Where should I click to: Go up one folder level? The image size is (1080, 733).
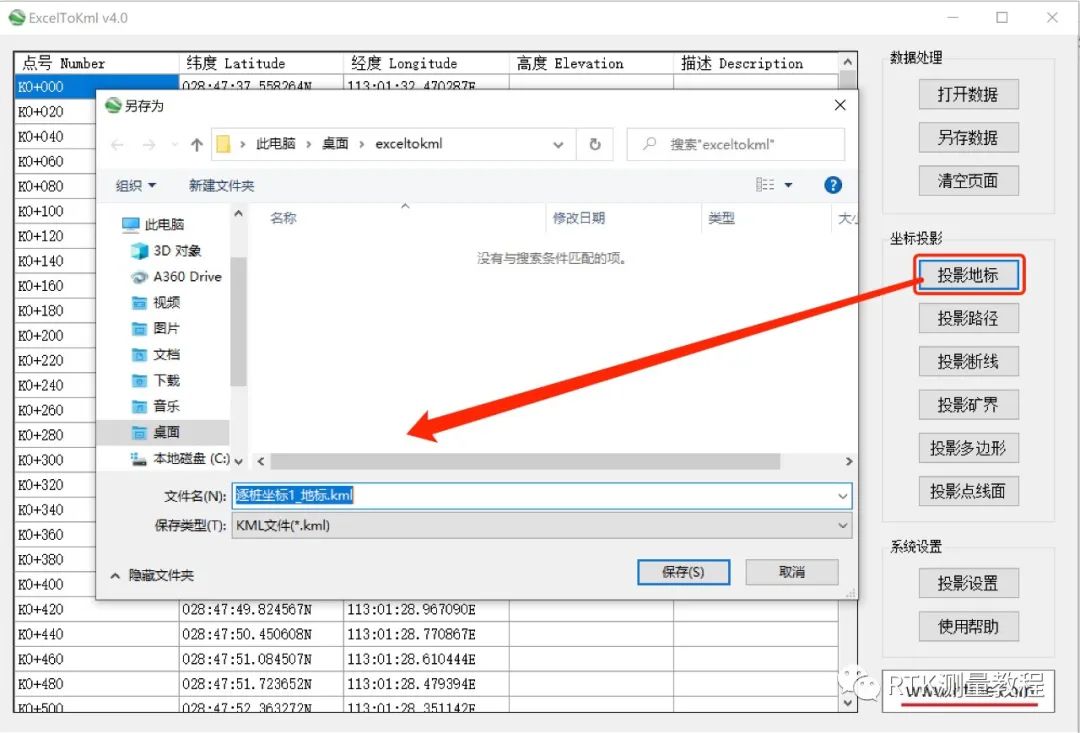pos(197,145)
